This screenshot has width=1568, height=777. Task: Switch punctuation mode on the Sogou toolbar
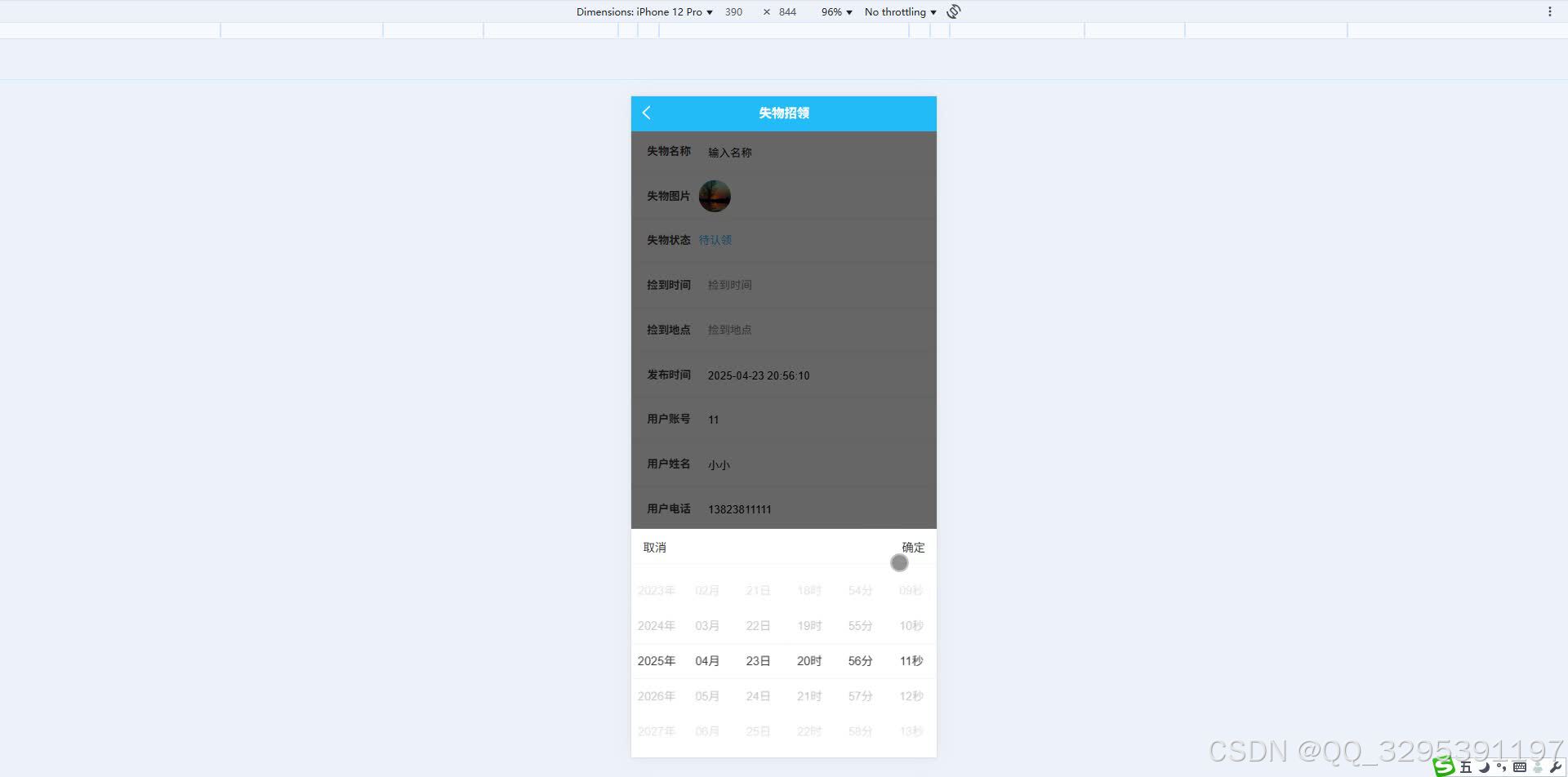coord(1501,767)
